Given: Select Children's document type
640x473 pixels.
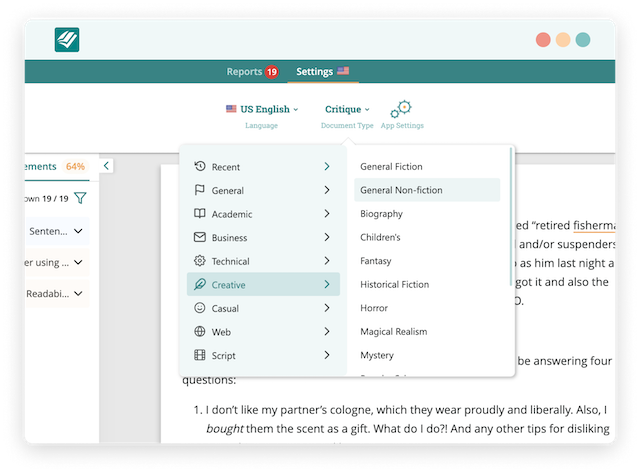Looking at the screenshot, I should pos(427,237).
